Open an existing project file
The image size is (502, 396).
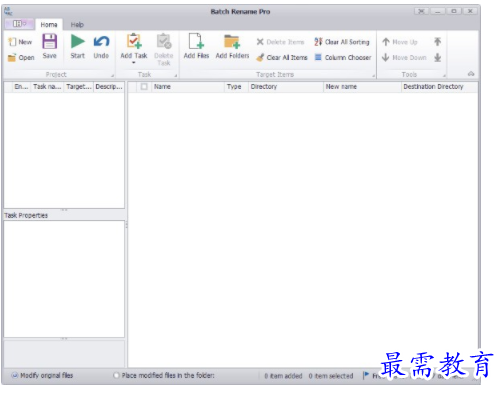pyautogui.click(x=21, y=58)
